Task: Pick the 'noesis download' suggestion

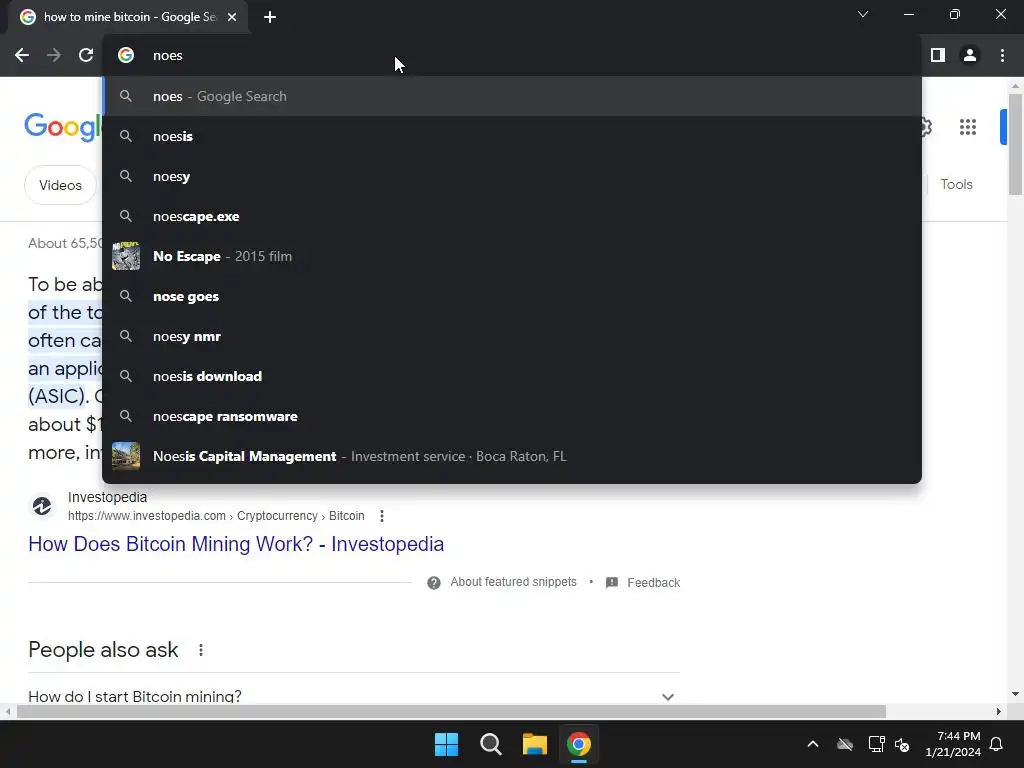Action: click(512, 376)
